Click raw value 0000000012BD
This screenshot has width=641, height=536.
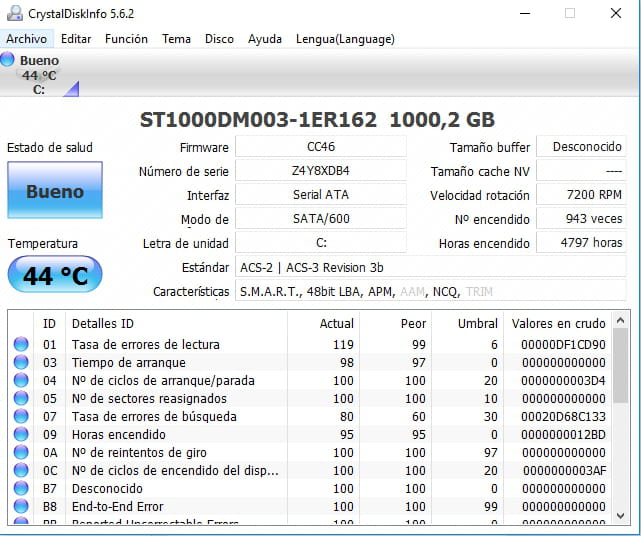pyautogui.click(x=563, y=435)
